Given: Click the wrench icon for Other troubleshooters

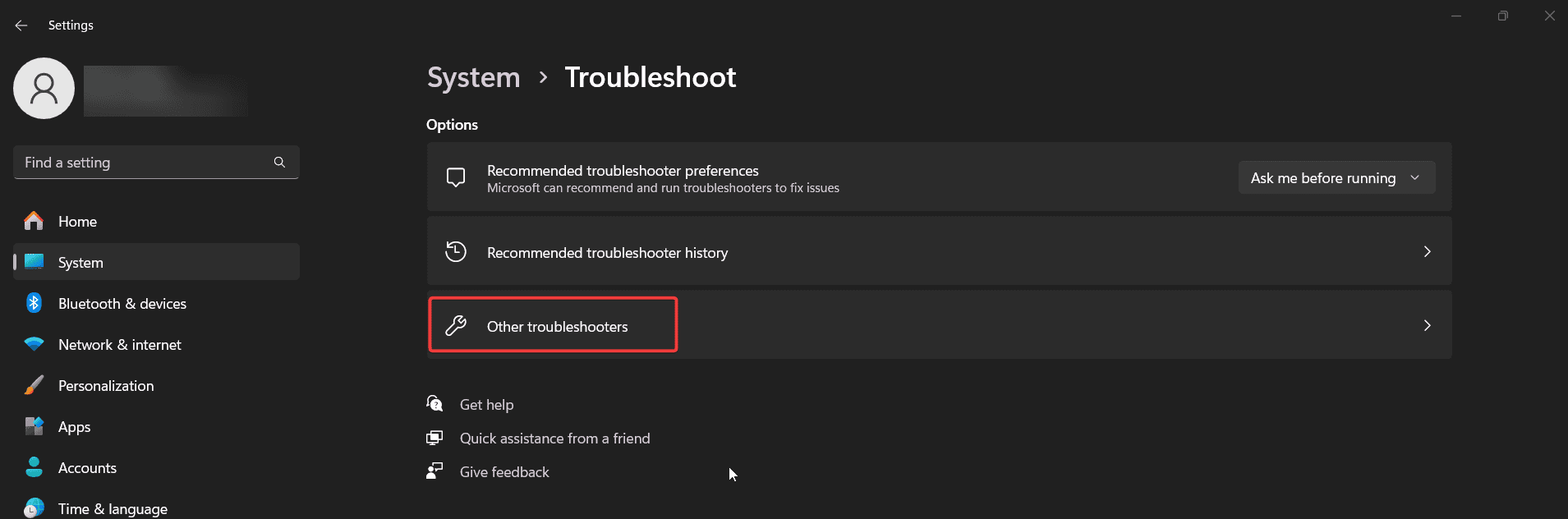Looking at the screenshot, I should [456, 326].
